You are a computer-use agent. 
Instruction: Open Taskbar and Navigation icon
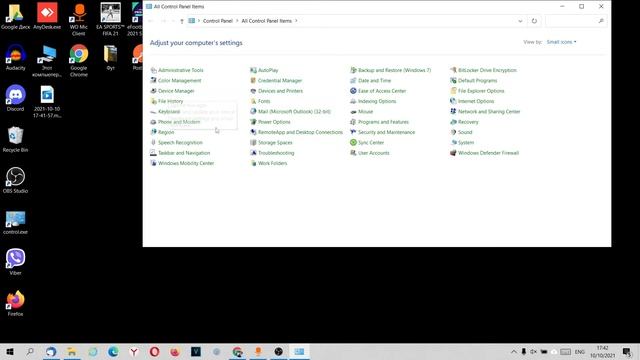pyautogui.click(x=153, y=153)
